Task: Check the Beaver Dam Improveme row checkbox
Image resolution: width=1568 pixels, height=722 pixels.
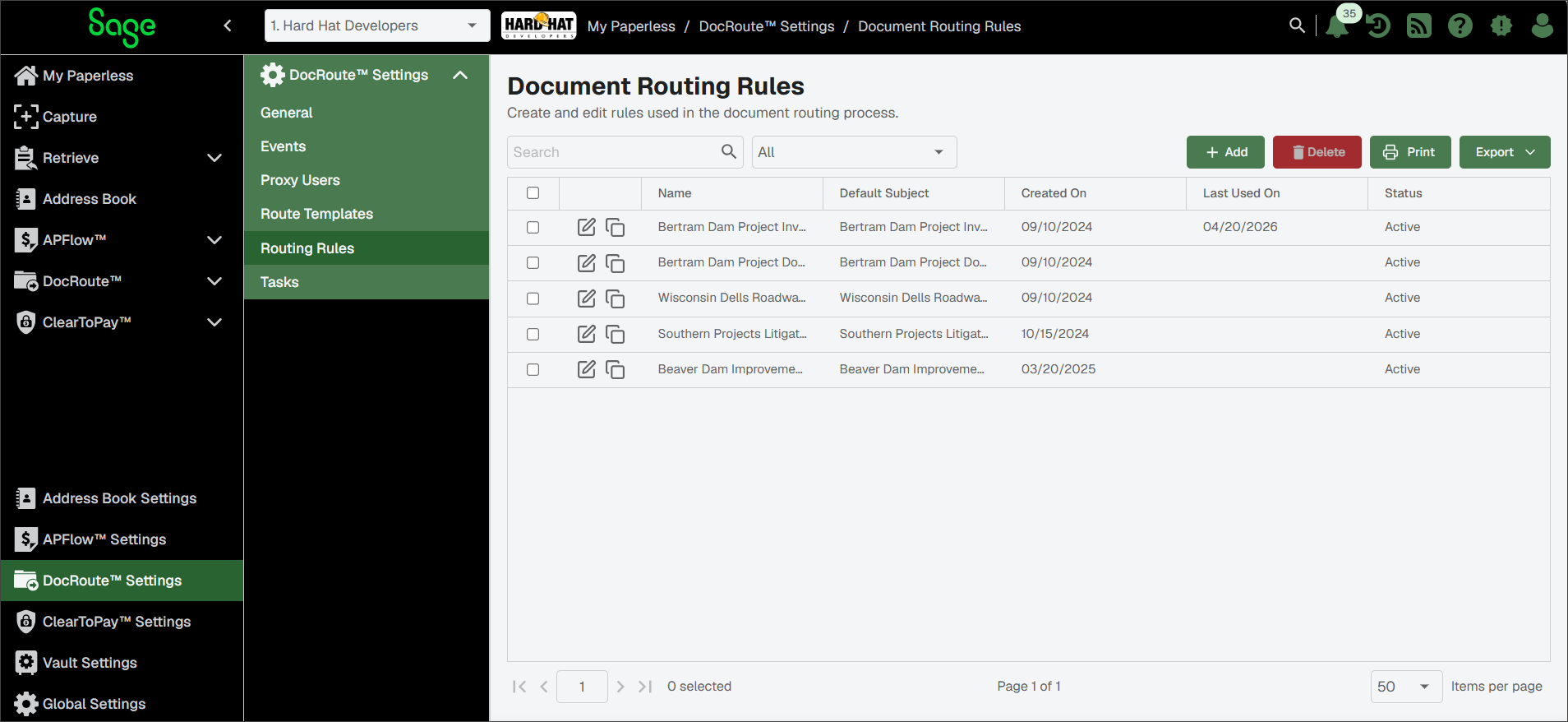Action: 533,369
